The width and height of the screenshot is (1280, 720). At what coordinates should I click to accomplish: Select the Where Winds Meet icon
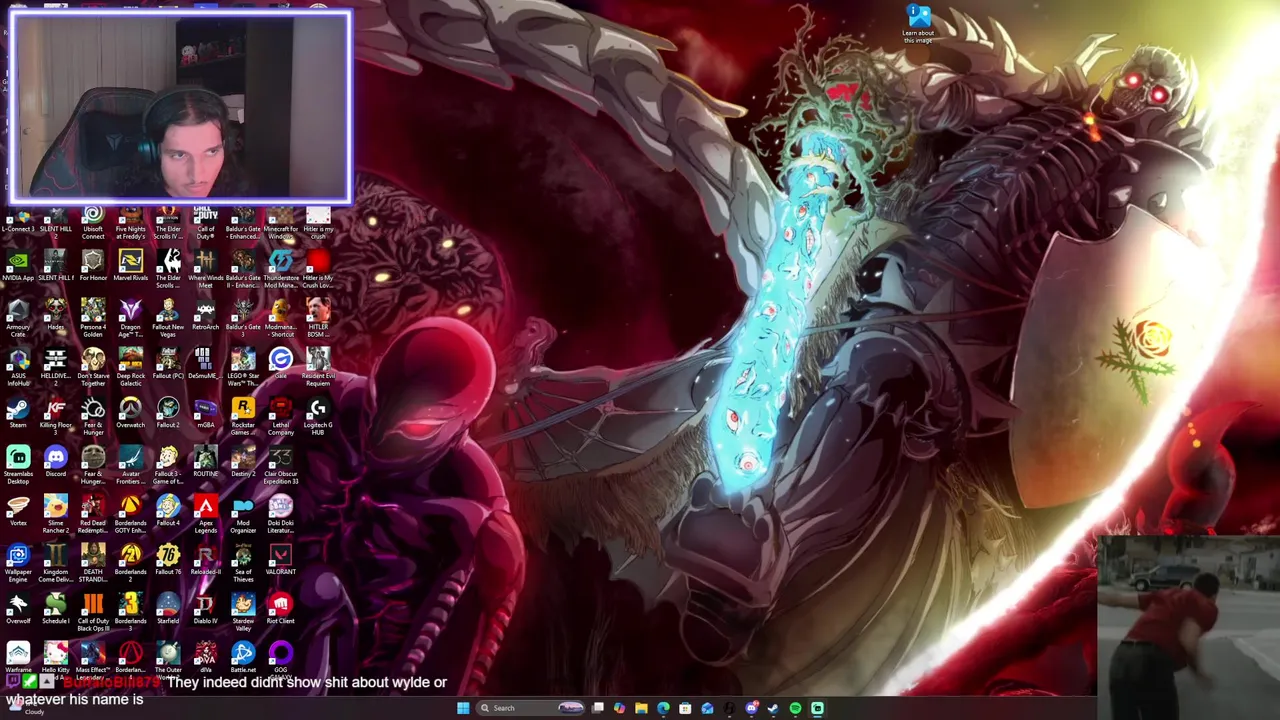click(205, 270)
